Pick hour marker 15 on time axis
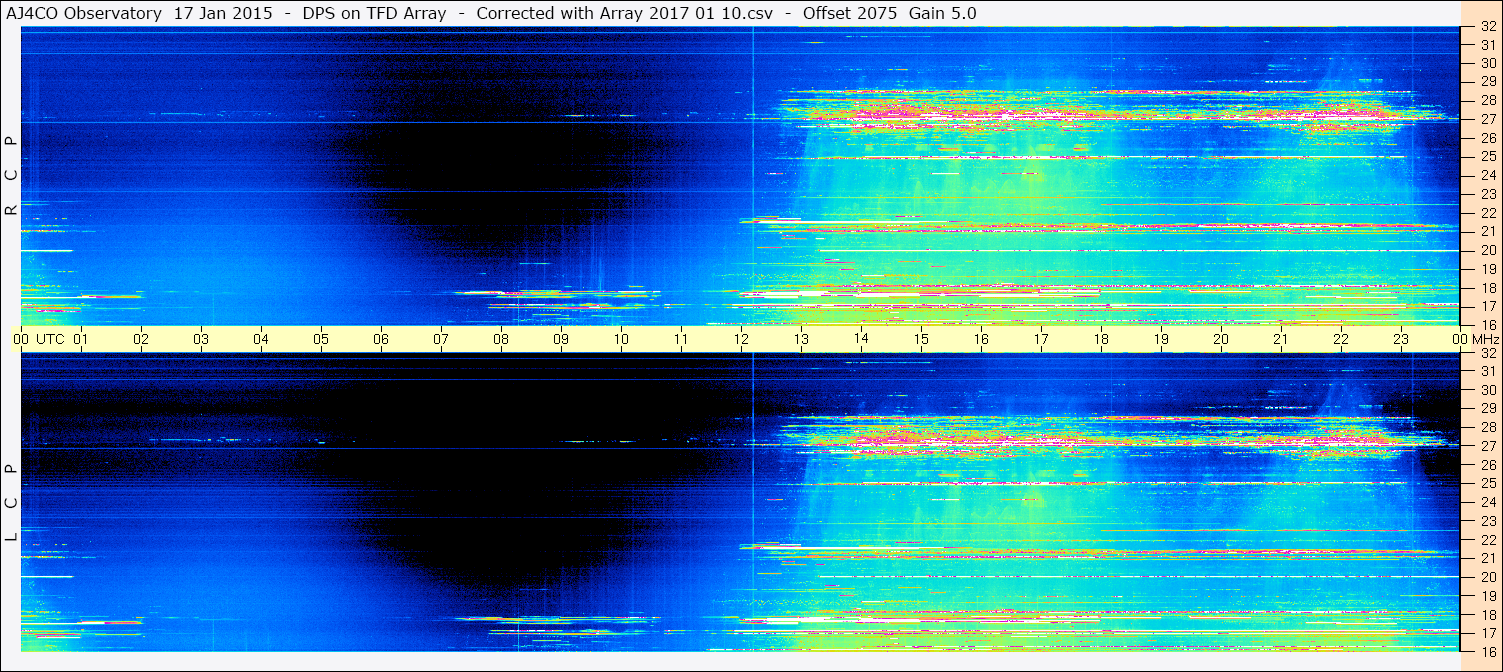 [921, 339]
